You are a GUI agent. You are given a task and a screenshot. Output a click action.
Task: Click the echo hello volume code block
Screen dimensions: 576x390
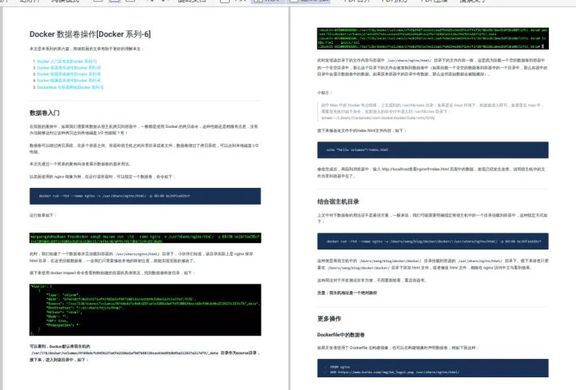pyautogui.click(x=433, y=150)
